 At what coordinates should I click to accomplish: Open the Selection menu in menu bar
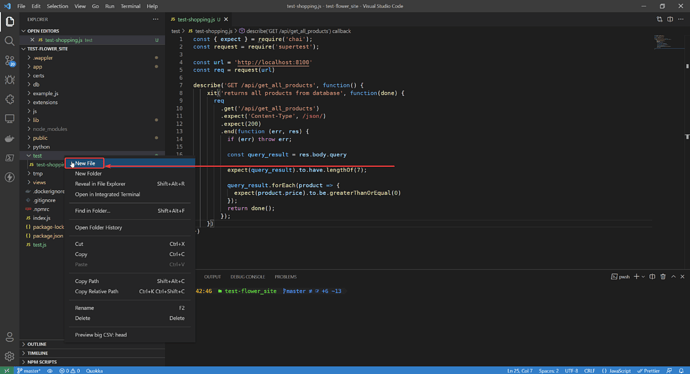pos(57,6)
